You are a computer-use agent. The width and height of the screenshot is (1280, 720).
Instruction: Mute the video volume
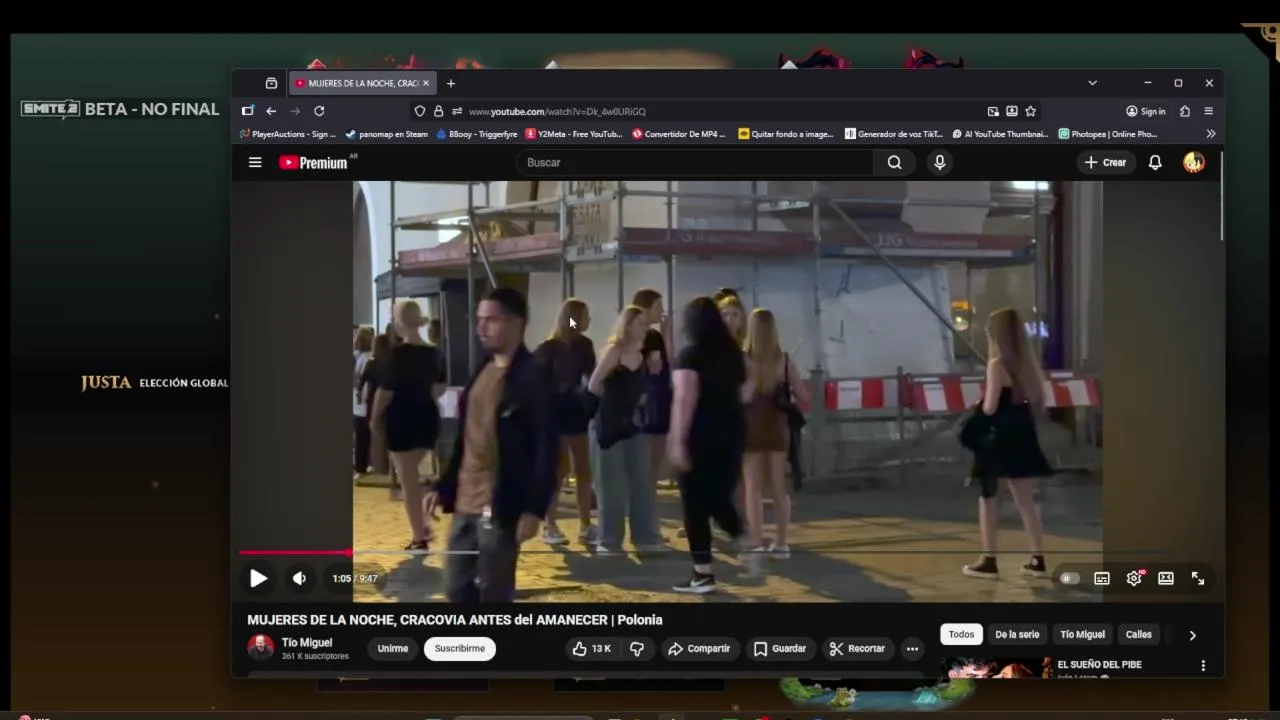(x=299, y=578)
